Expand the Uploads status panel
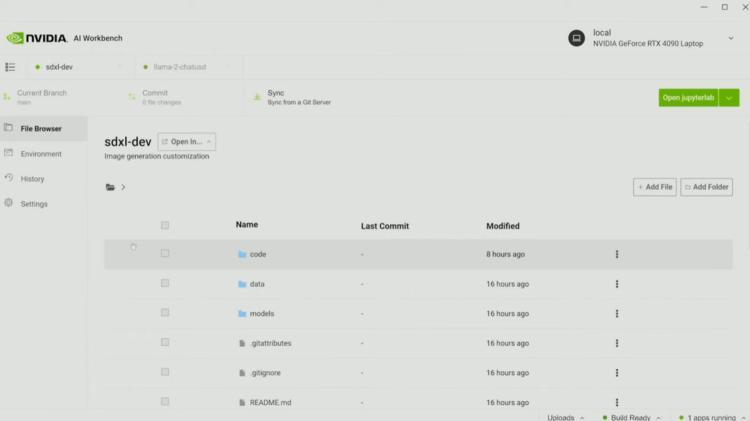This screenshot has height=421, width=750. 566,417
